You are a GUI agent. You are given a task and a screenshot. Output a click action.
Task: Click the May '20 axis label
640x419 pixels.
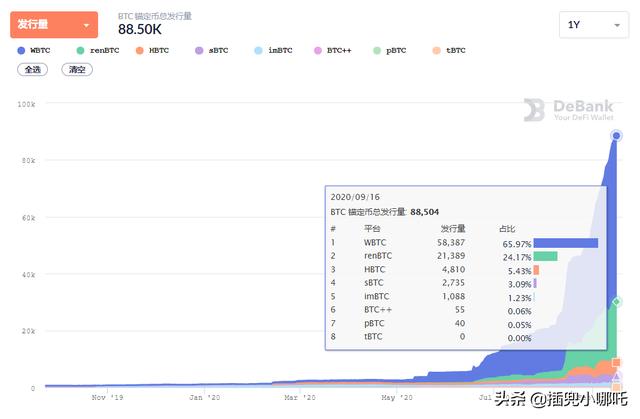pos(397,397)
